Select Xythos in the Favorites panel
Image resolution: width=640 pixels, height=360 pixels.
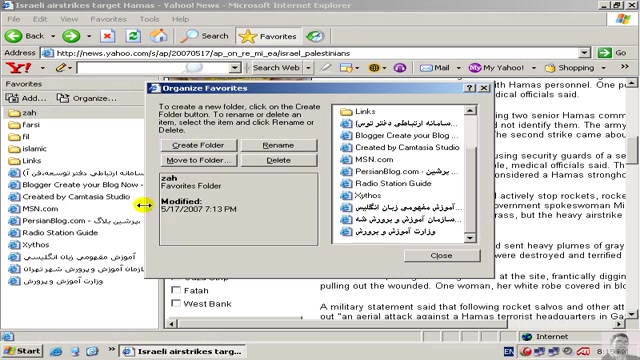tap(29, 244)
